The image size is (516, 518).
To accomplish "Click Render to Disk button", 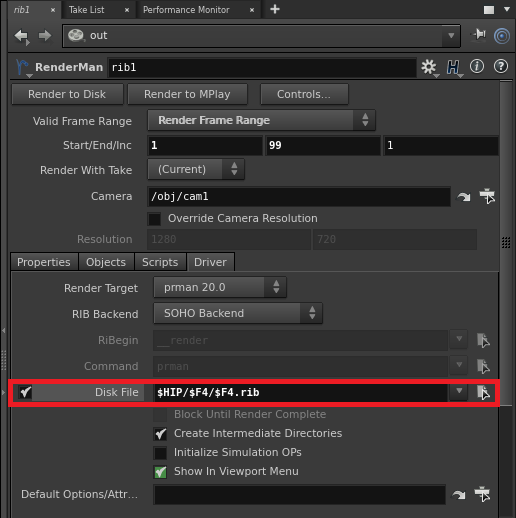I will click(67, 94).
